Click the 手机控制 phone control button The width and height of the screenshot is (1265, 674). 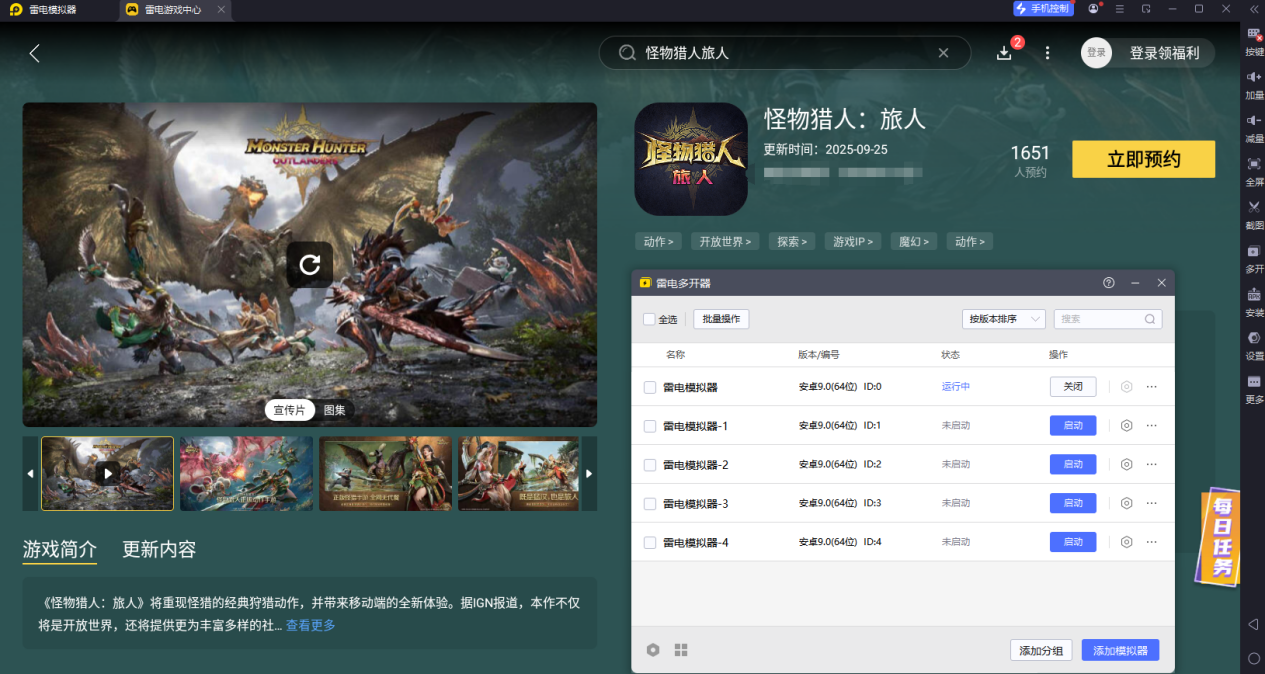coord(1042,8)
